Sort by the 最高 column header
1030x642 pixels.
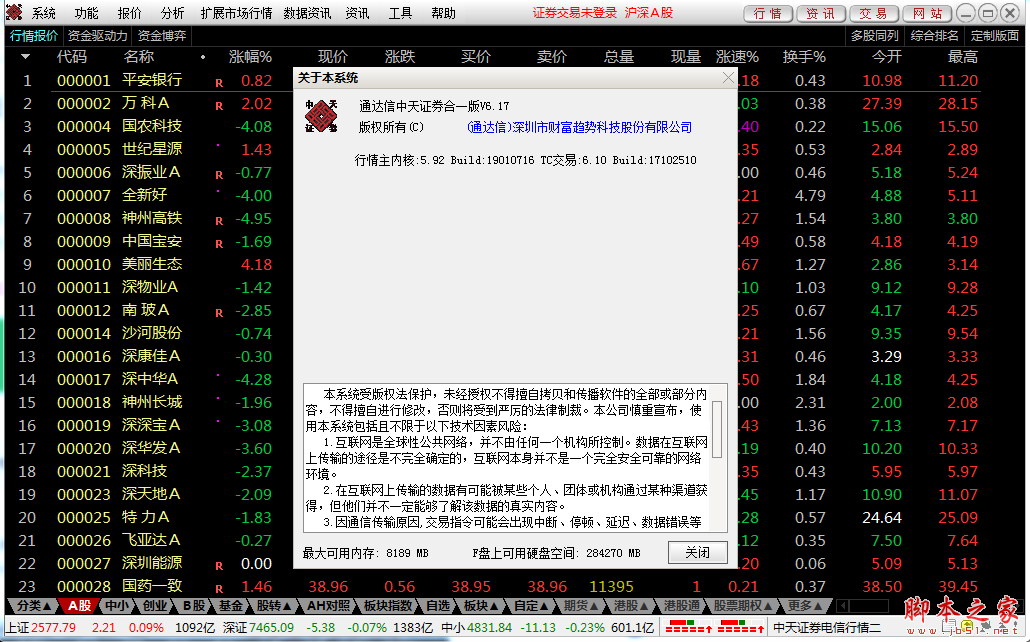click(962, 57)
